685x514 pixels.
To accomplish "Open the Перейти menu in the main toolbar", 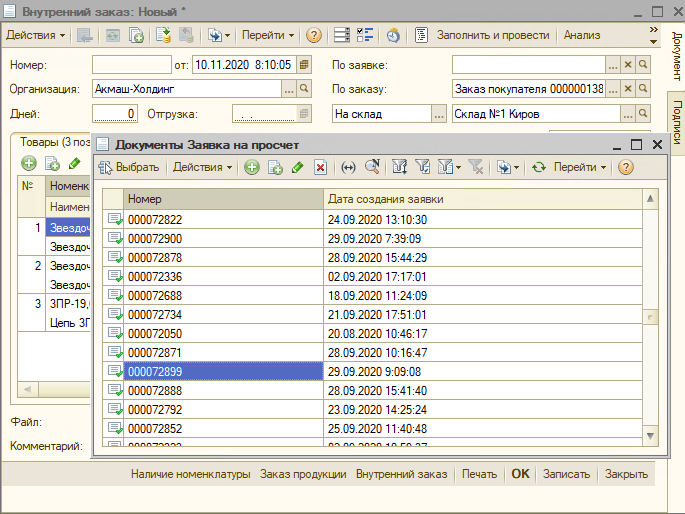I will 268,35.
